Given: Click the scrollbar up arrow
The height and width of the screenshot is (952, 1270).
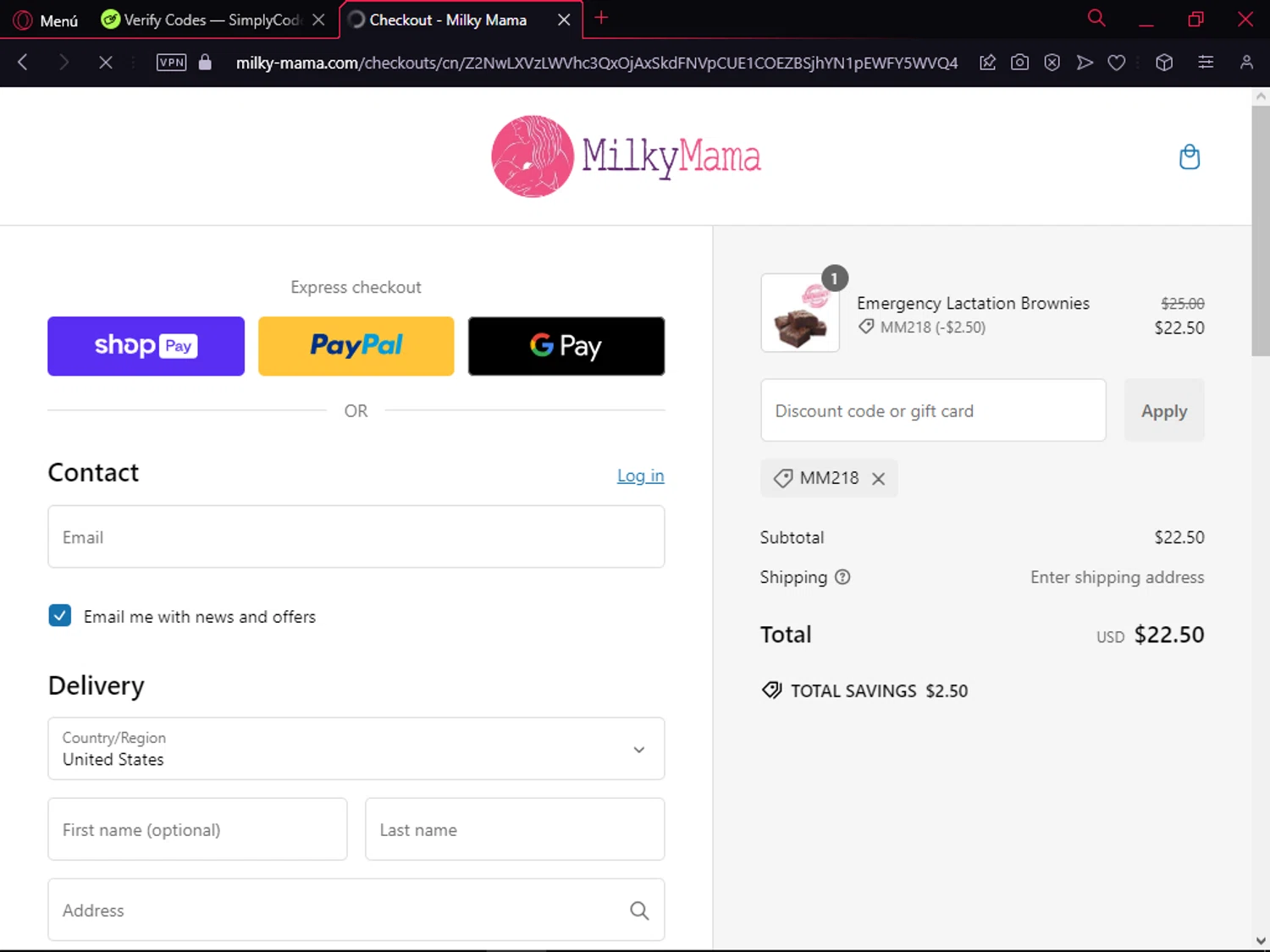Looking at the screenshot, I should tap(1261, 96).
